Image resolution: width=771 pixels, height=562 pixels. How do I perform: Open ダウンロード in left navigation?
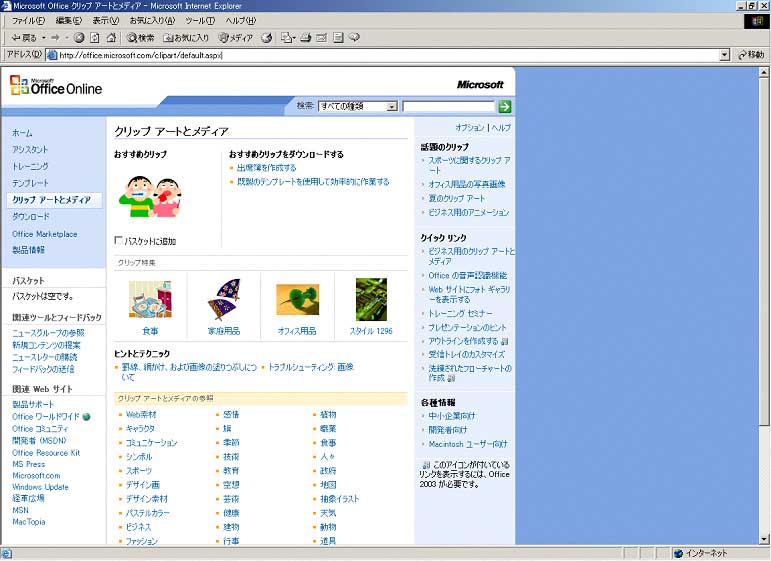[x=31, y=216]
